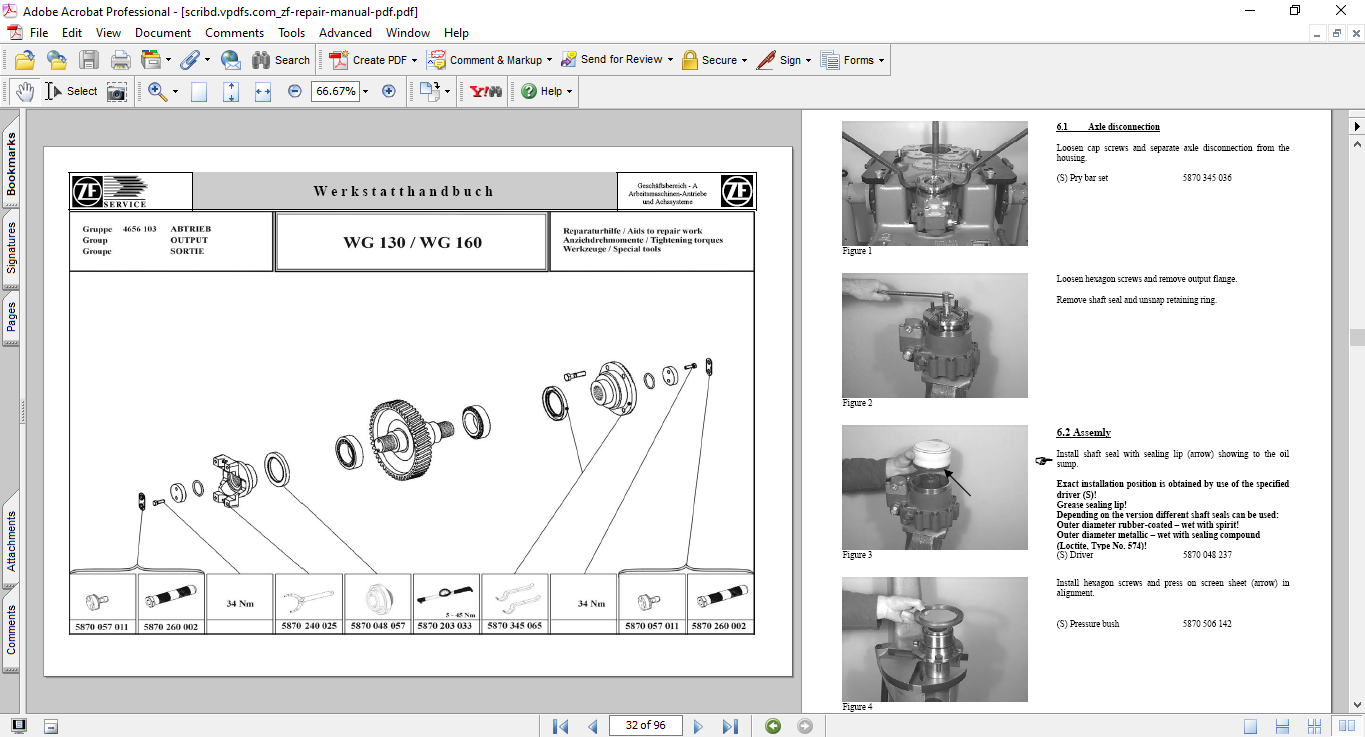Click the Save floppy disk icon

(x=89, y=60)
